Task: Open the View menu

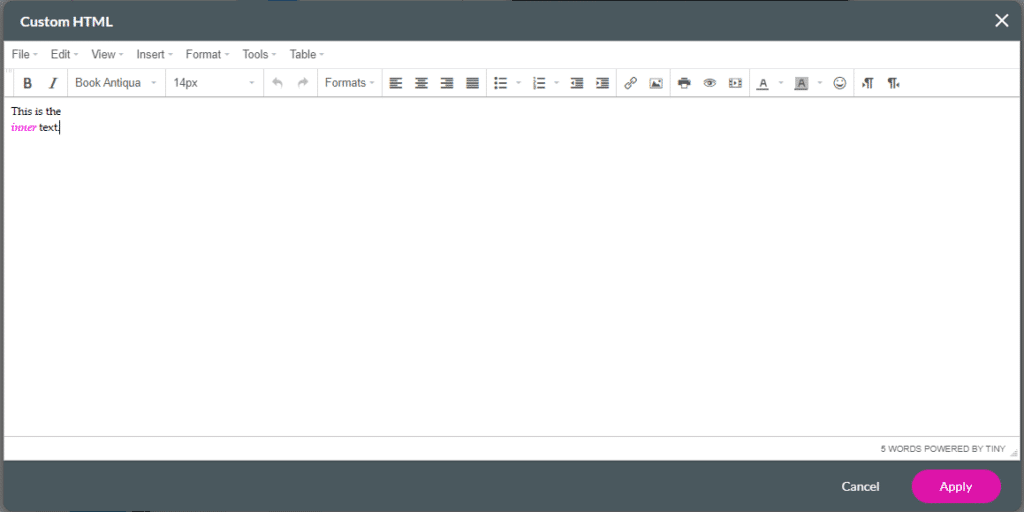Action: click(107, 54)
